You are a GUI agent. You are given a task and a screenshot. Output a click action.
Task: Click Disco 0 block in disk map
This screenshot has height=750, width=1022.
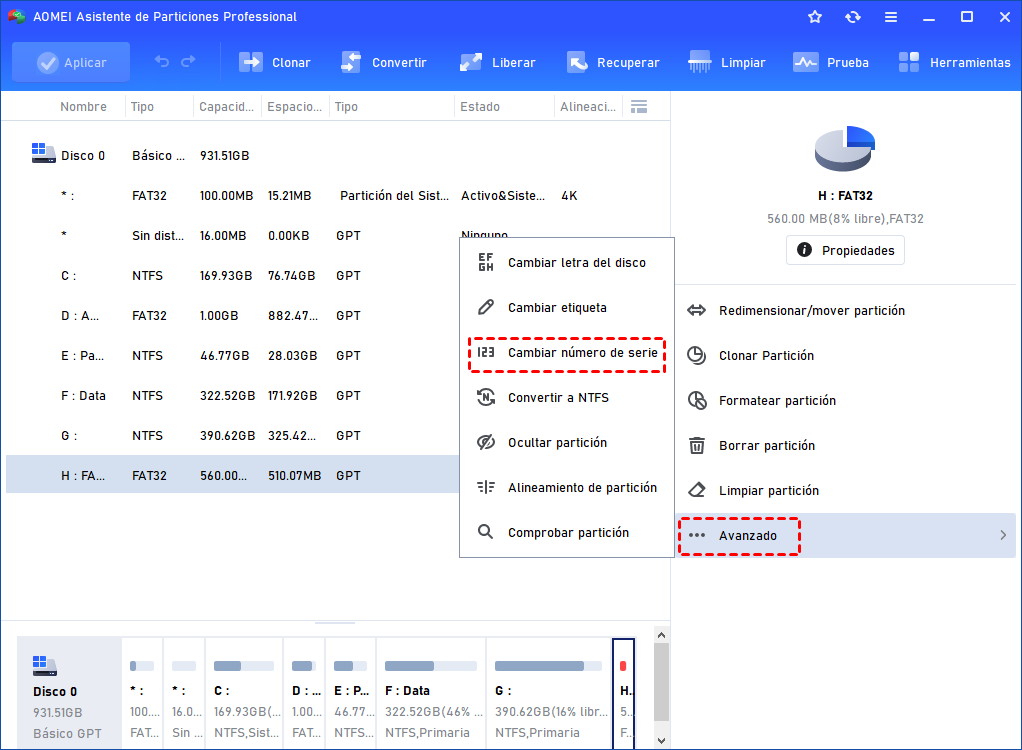pos(69,693)
